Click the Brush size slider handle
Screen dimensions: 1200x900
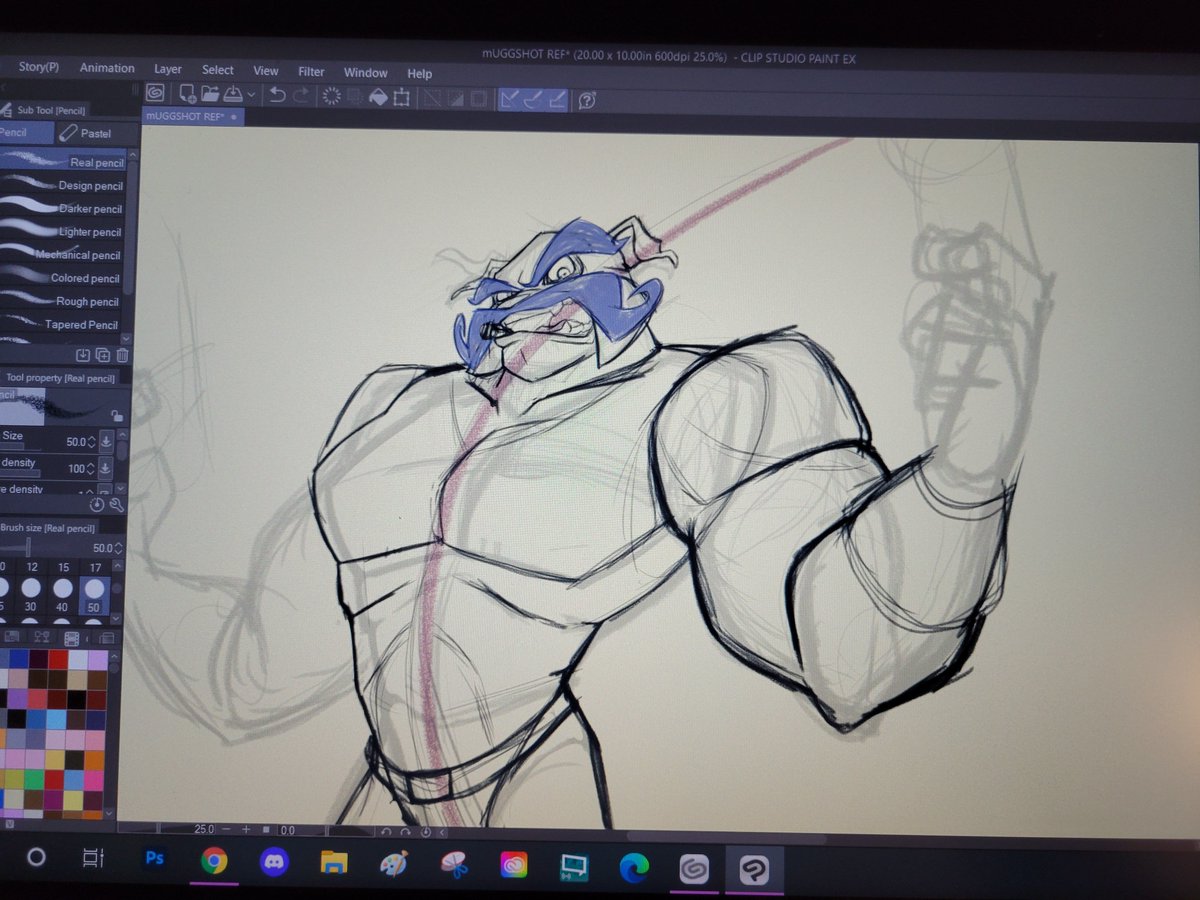(28, 547)
